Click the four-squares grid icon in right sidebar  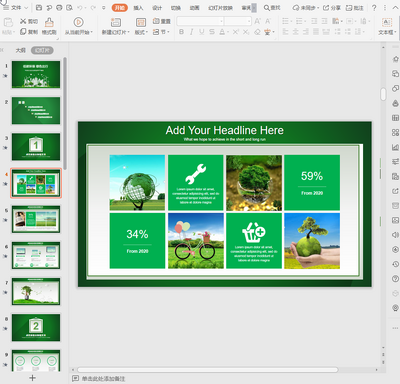tap(395, 132)
